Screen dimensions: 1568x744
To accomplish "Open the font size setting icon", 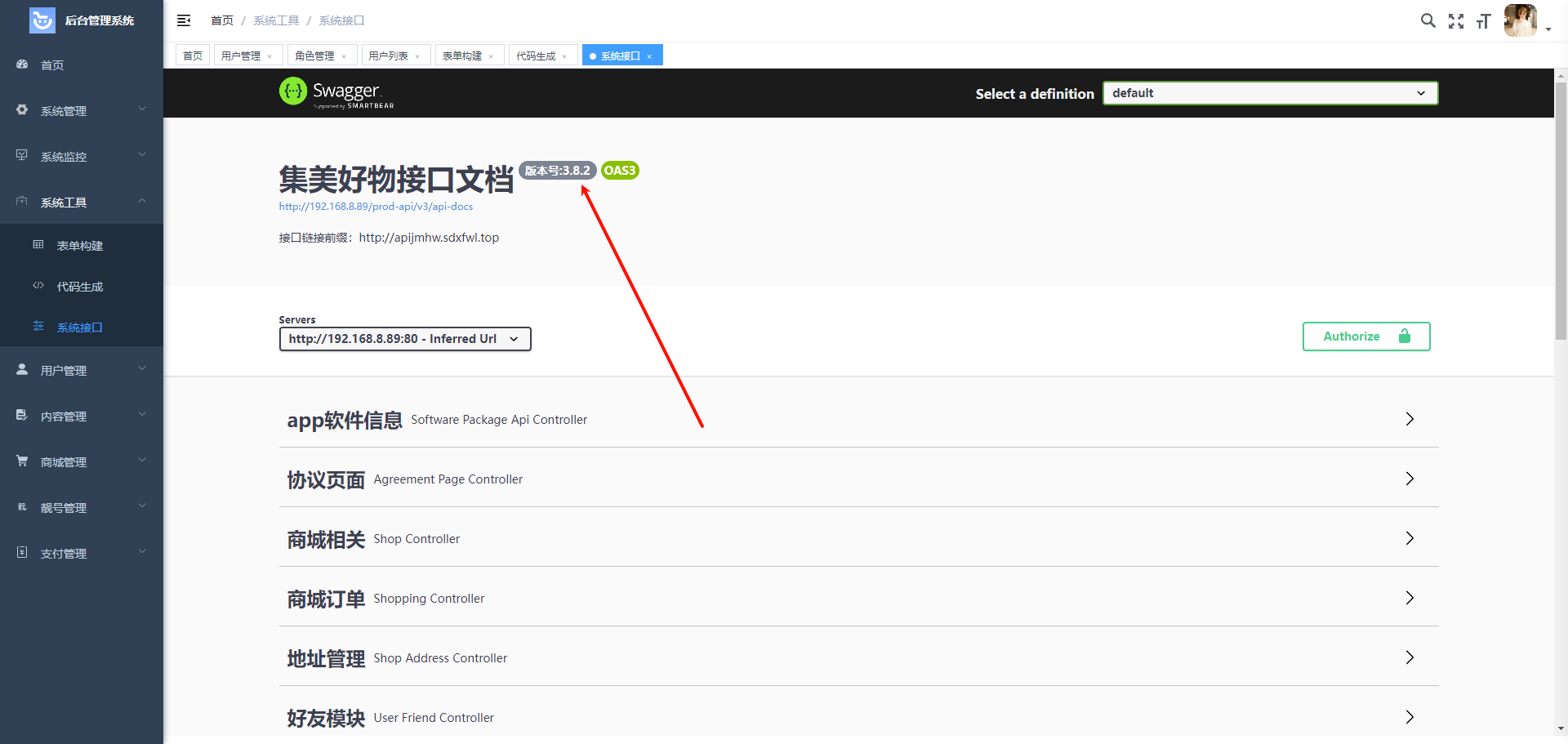I will 1484,21.
